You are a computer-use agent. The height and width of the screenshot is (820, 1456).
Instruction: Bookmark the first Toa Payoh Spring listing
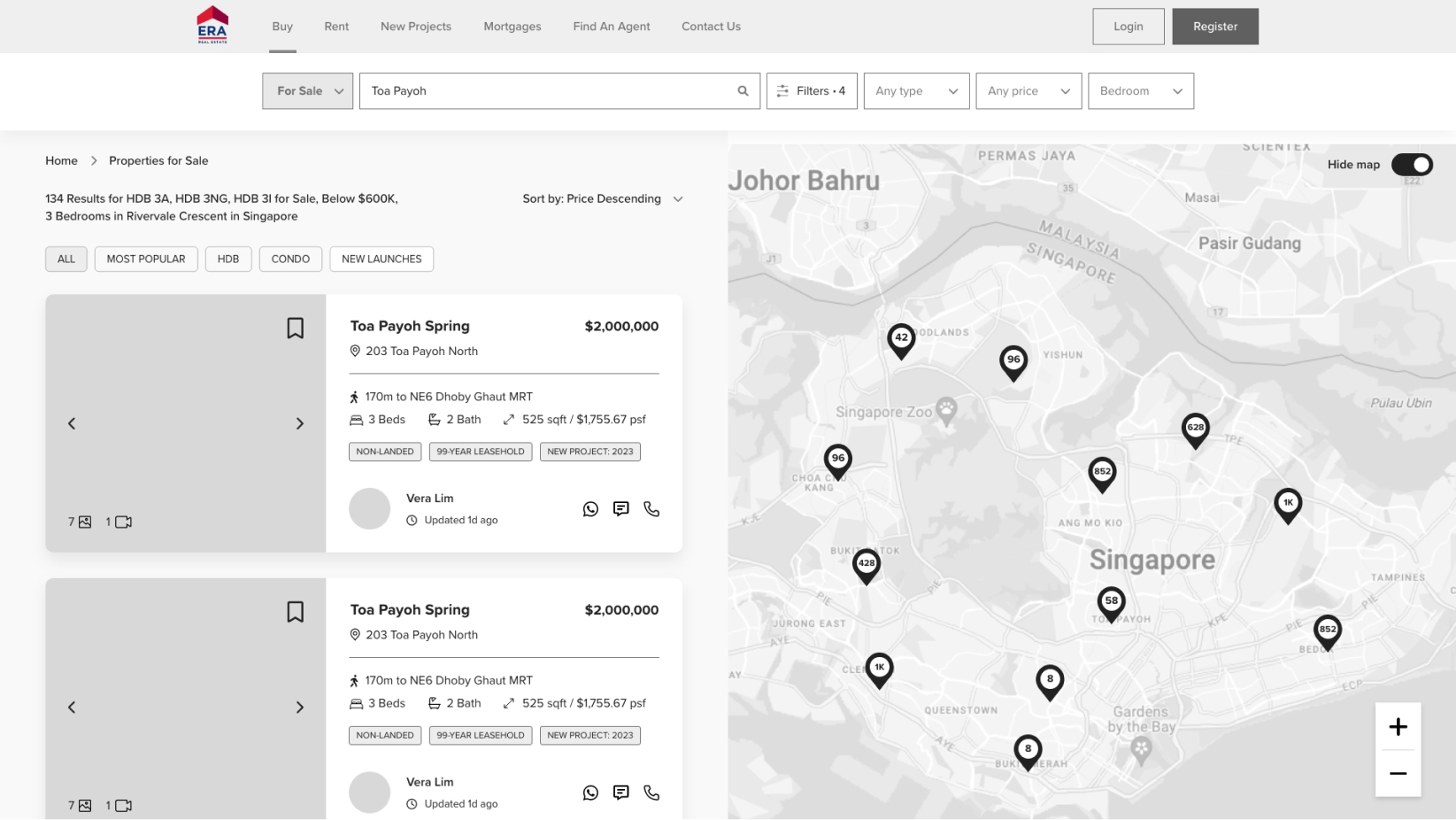pyautogui.click(x=296, y=329)
